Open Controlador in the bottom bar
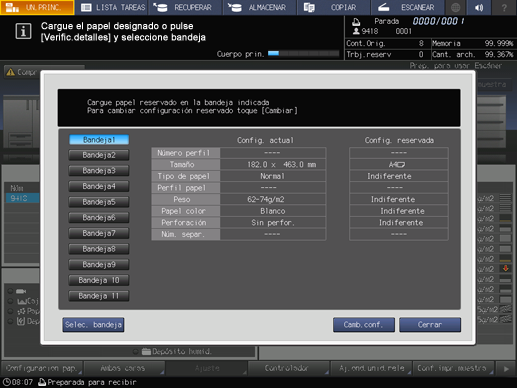The height and width of the screenshot is (388, 517). pos(289,368)
